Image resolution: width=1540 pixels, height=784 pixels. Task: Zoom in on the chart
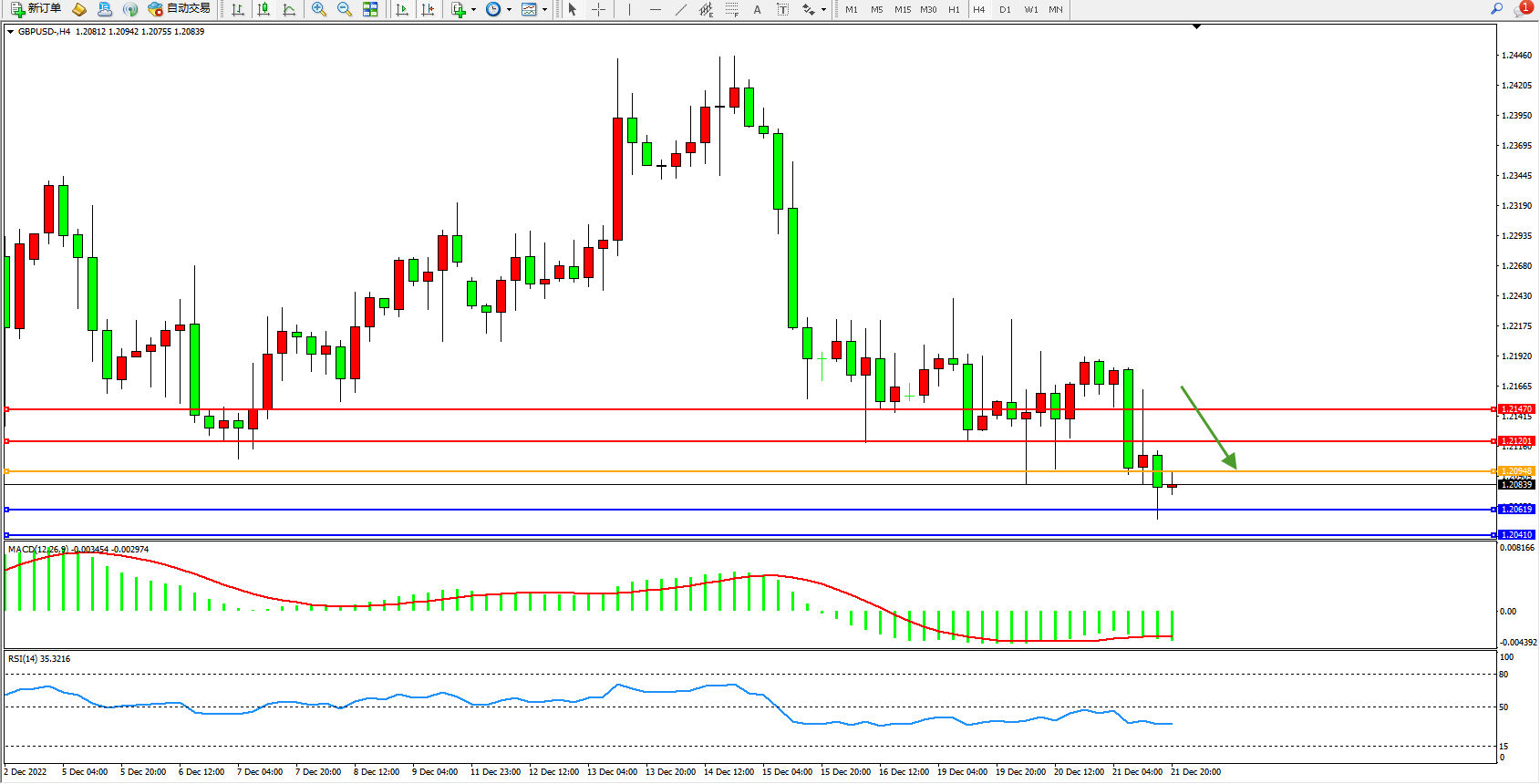(319, 9)
